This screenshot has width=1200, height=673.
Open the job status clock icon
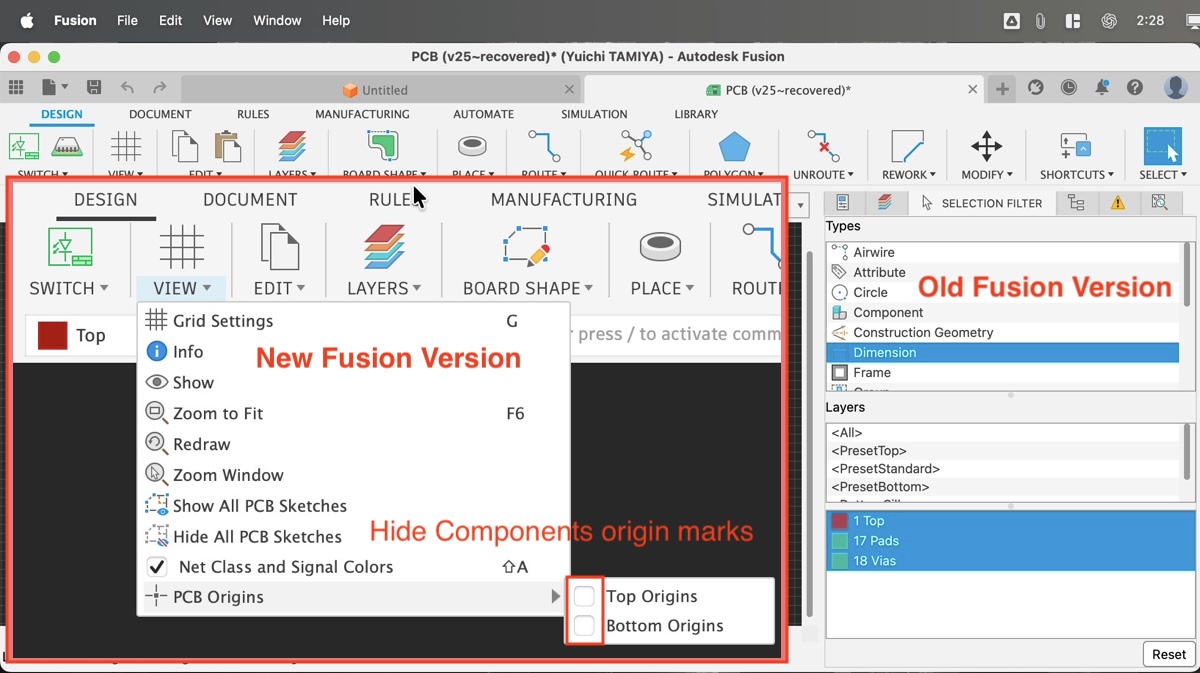pos(1069,88)
